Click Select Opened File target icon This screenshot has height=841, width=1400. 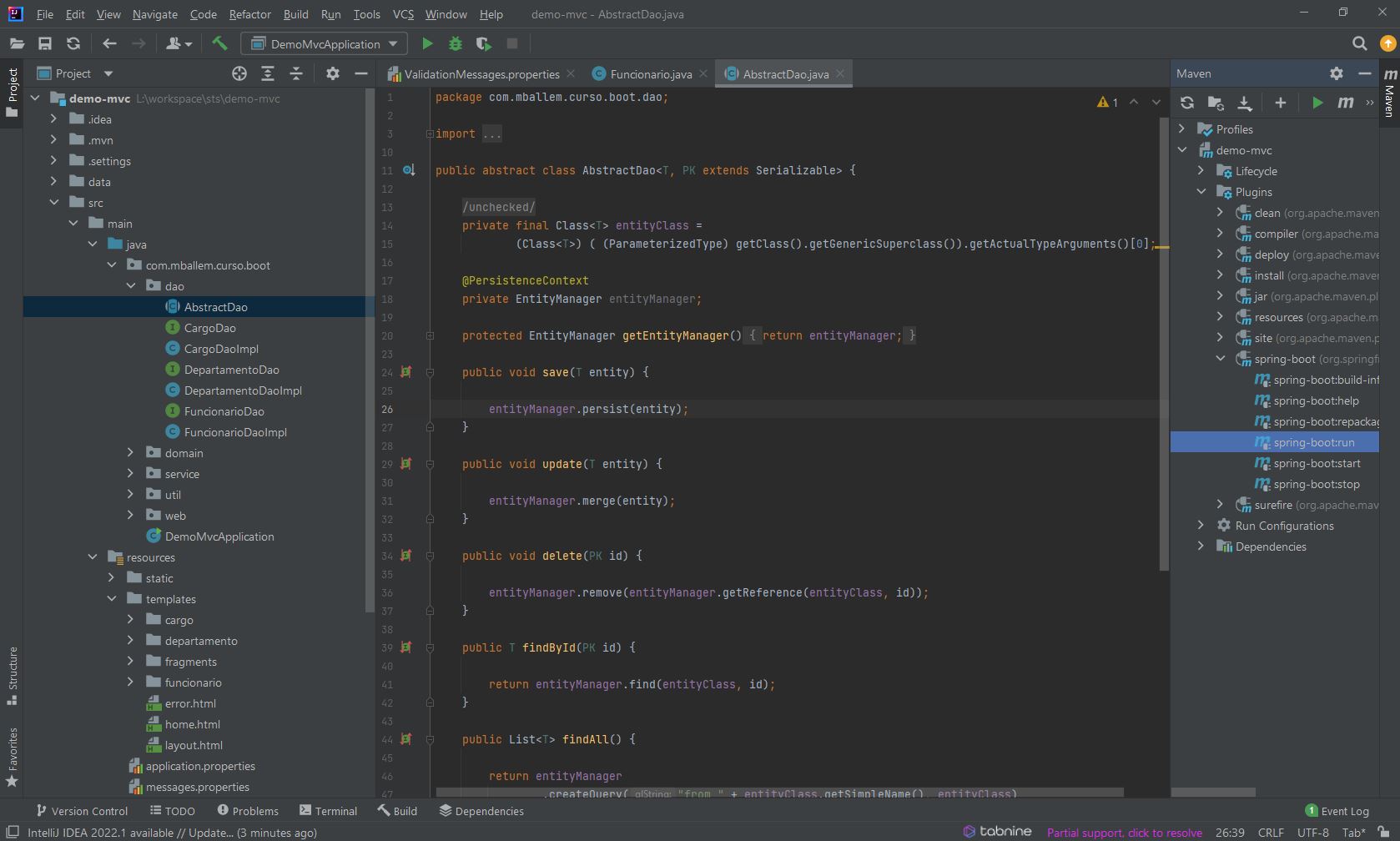pyautogui.click(x=239, y=73)
